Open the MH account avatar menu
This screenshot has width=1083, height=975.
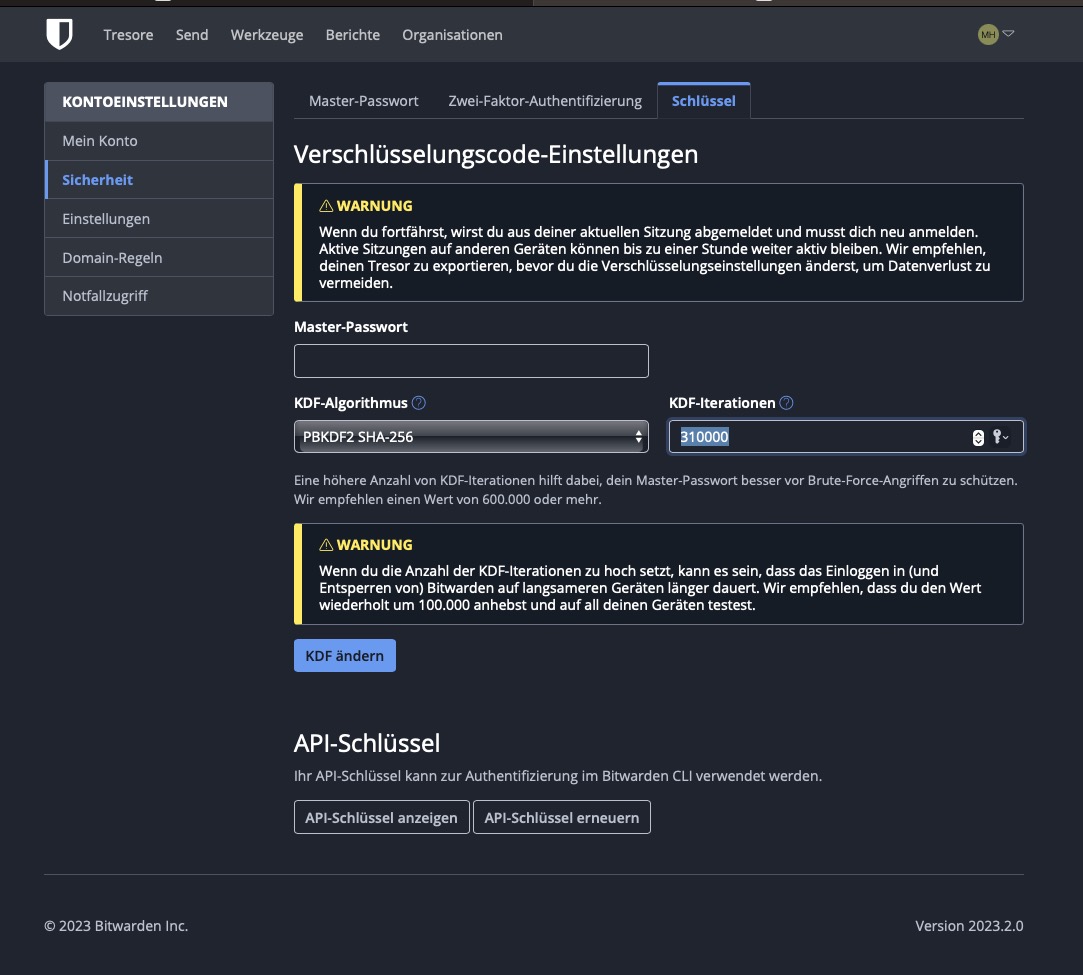[x=988, y=35]
